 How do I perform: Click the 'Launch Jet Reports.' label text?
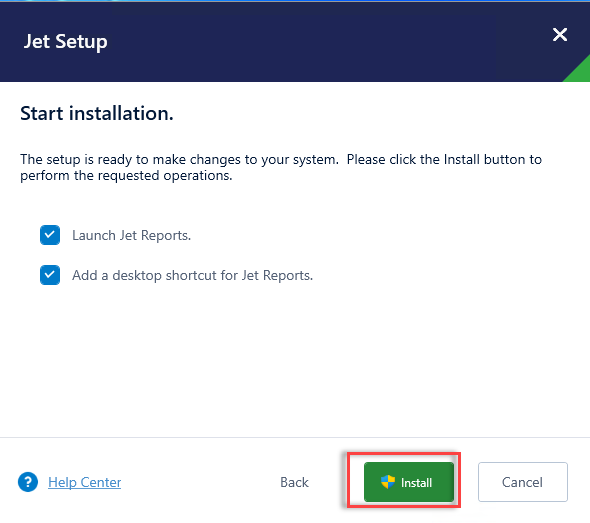click(x=132, y=236)
